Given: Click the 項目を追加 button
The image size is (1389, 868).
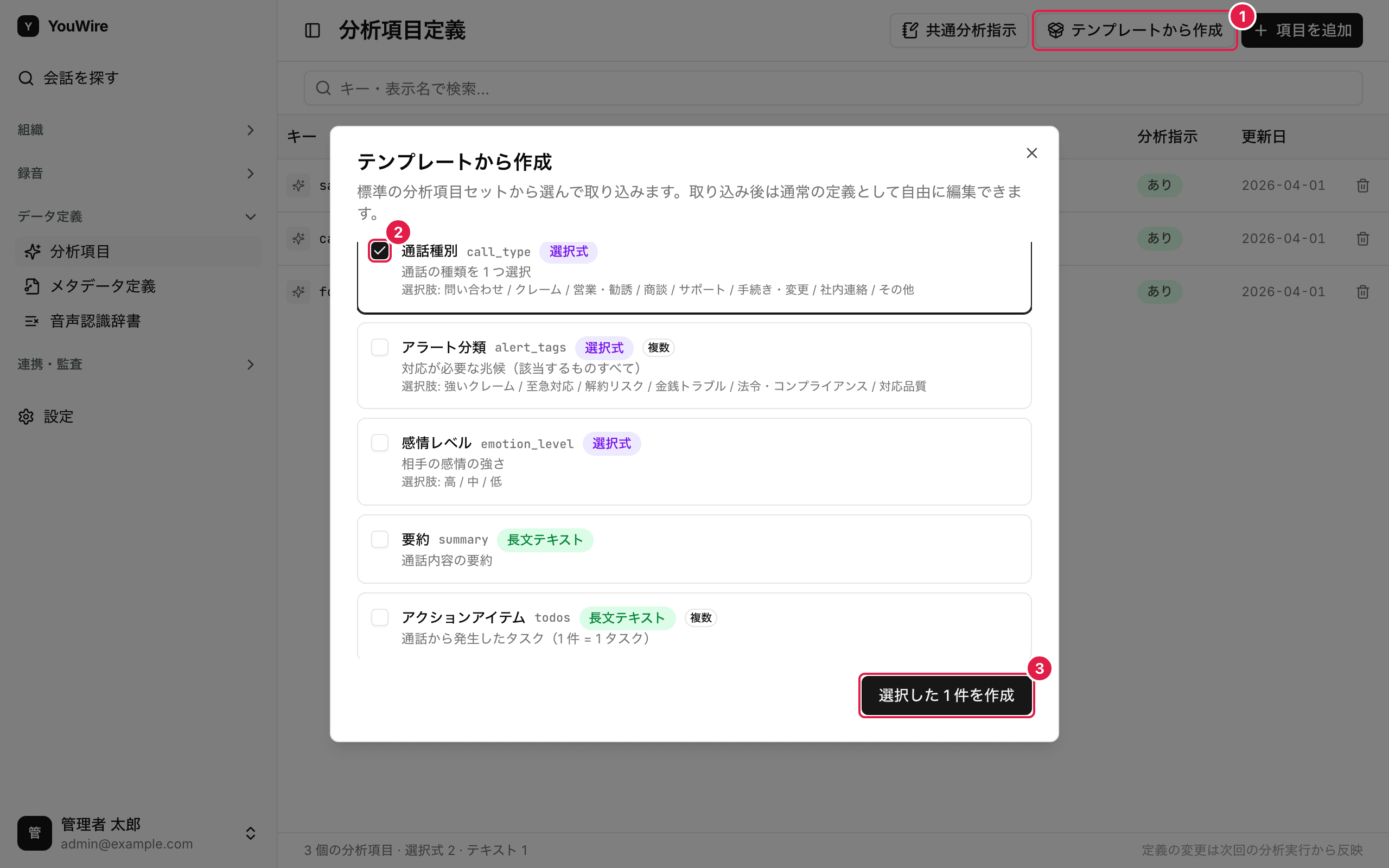Looking at the screenshot, I should pos(1302,30).
